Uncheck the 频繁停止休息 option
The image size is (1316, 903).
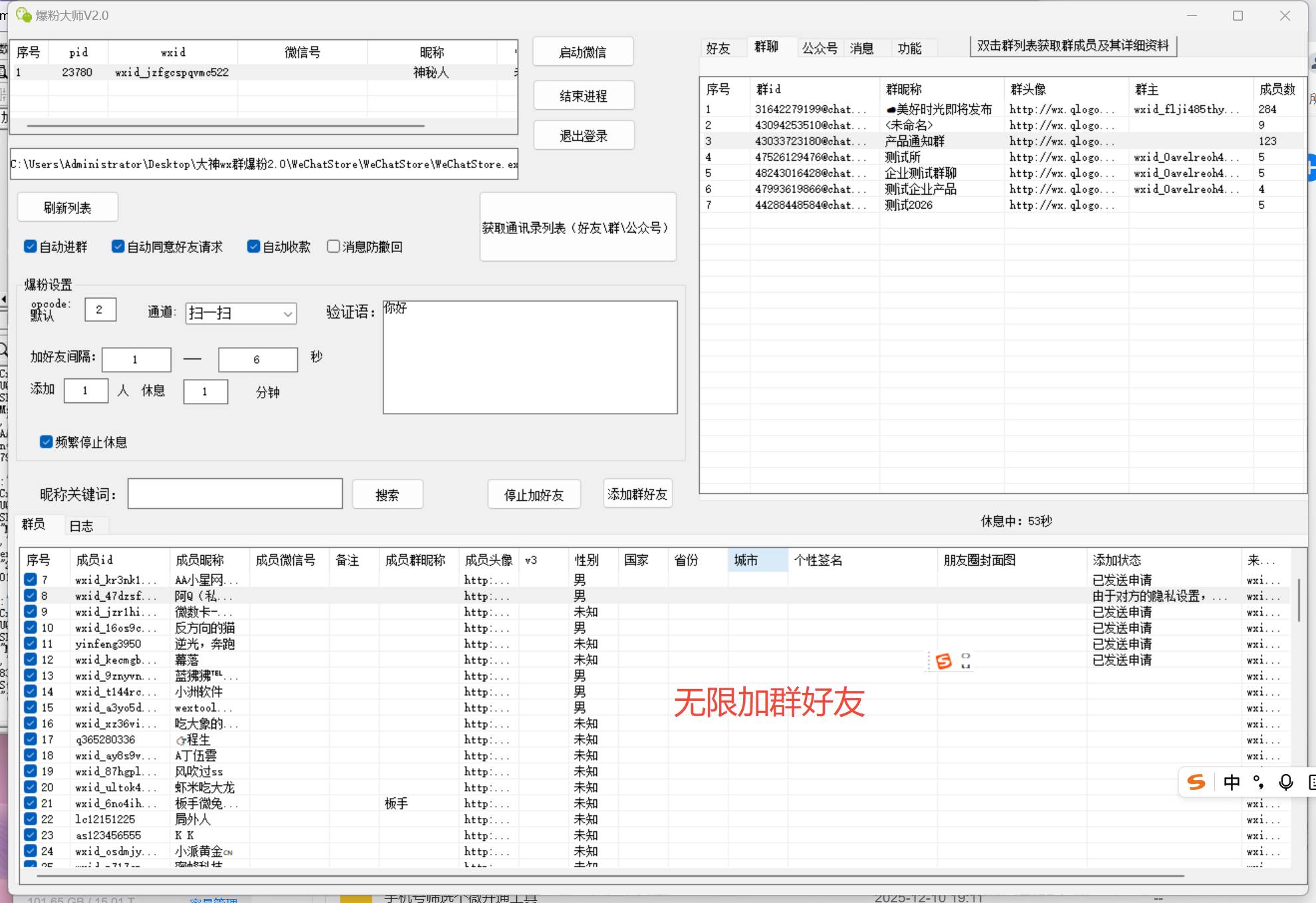[x=45, y=442]
